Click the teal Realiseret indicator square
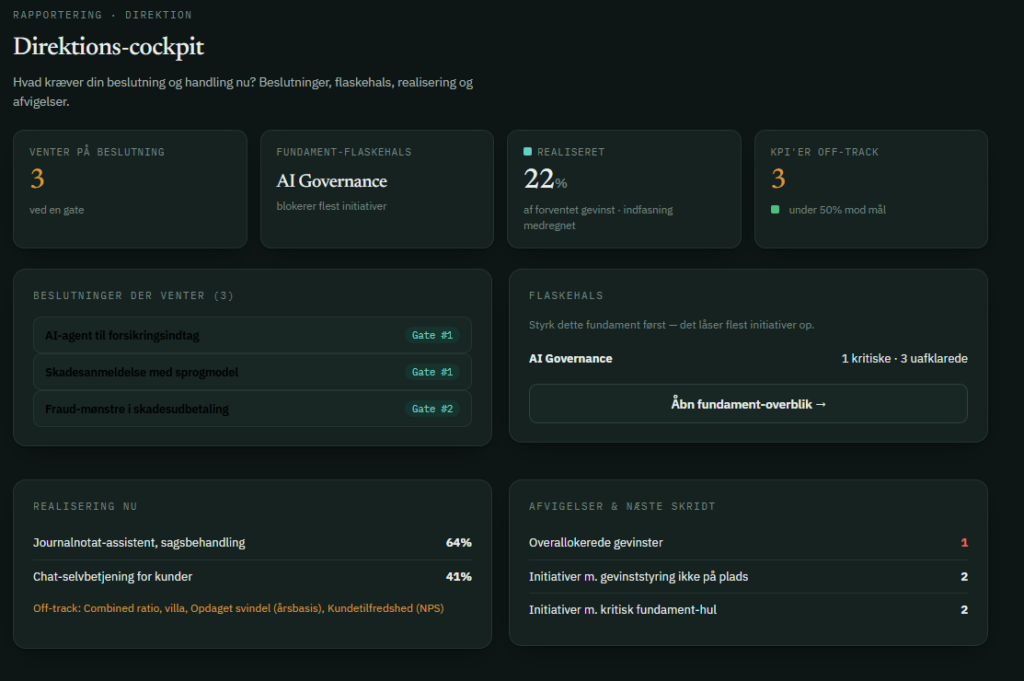This screenshot has height=681, width=1024. [528, 151]
